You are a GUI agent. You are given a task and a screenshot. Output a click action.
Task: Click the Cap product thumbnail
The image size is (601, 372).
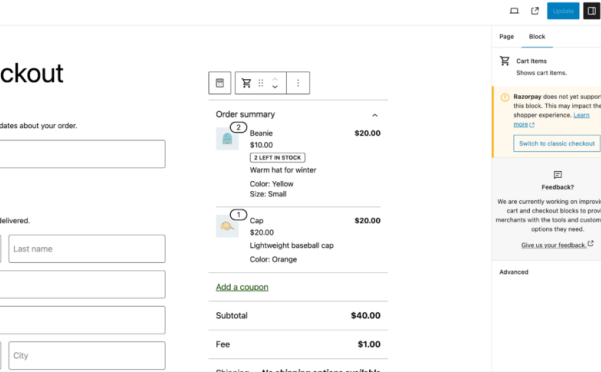tap(227, 226)
